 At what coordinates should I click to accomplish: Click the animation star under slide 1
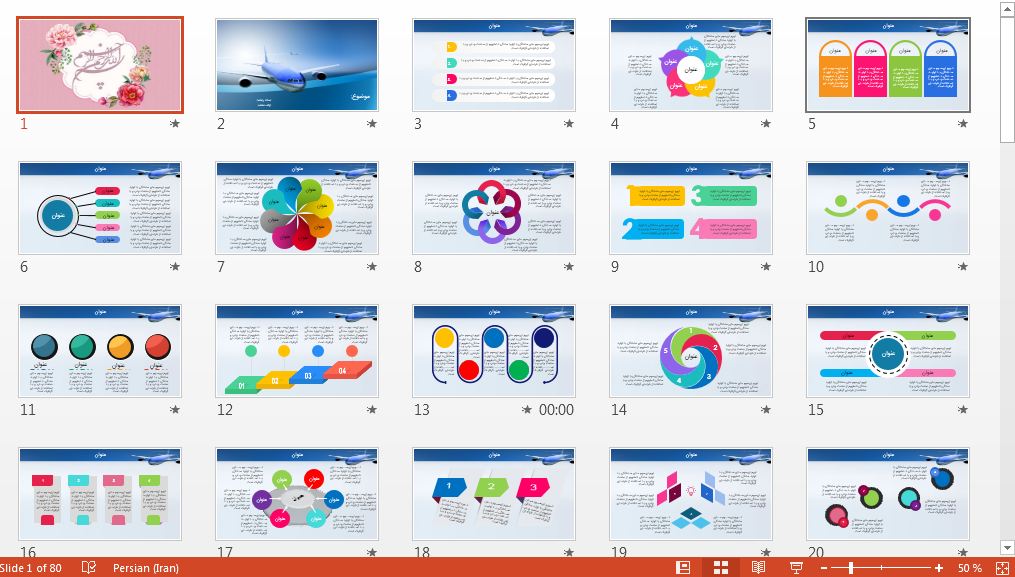click(175, 124)
